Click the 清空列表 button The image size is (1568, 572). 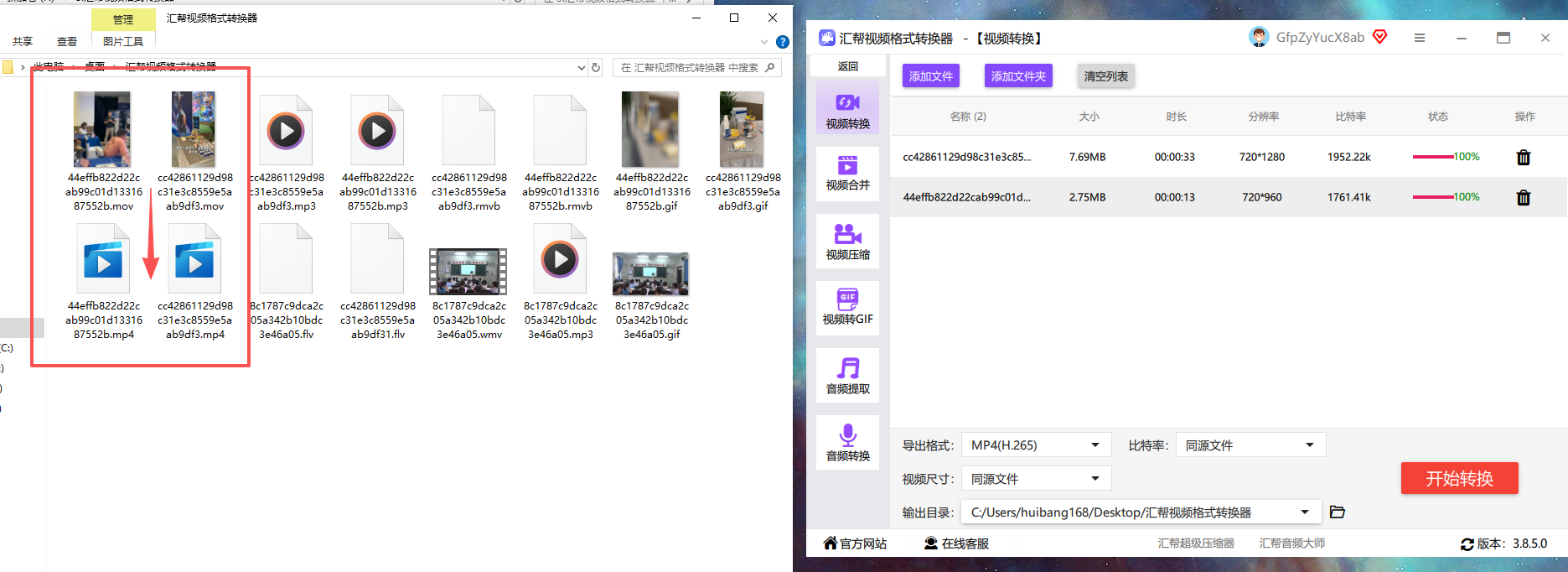(1105, 76)
